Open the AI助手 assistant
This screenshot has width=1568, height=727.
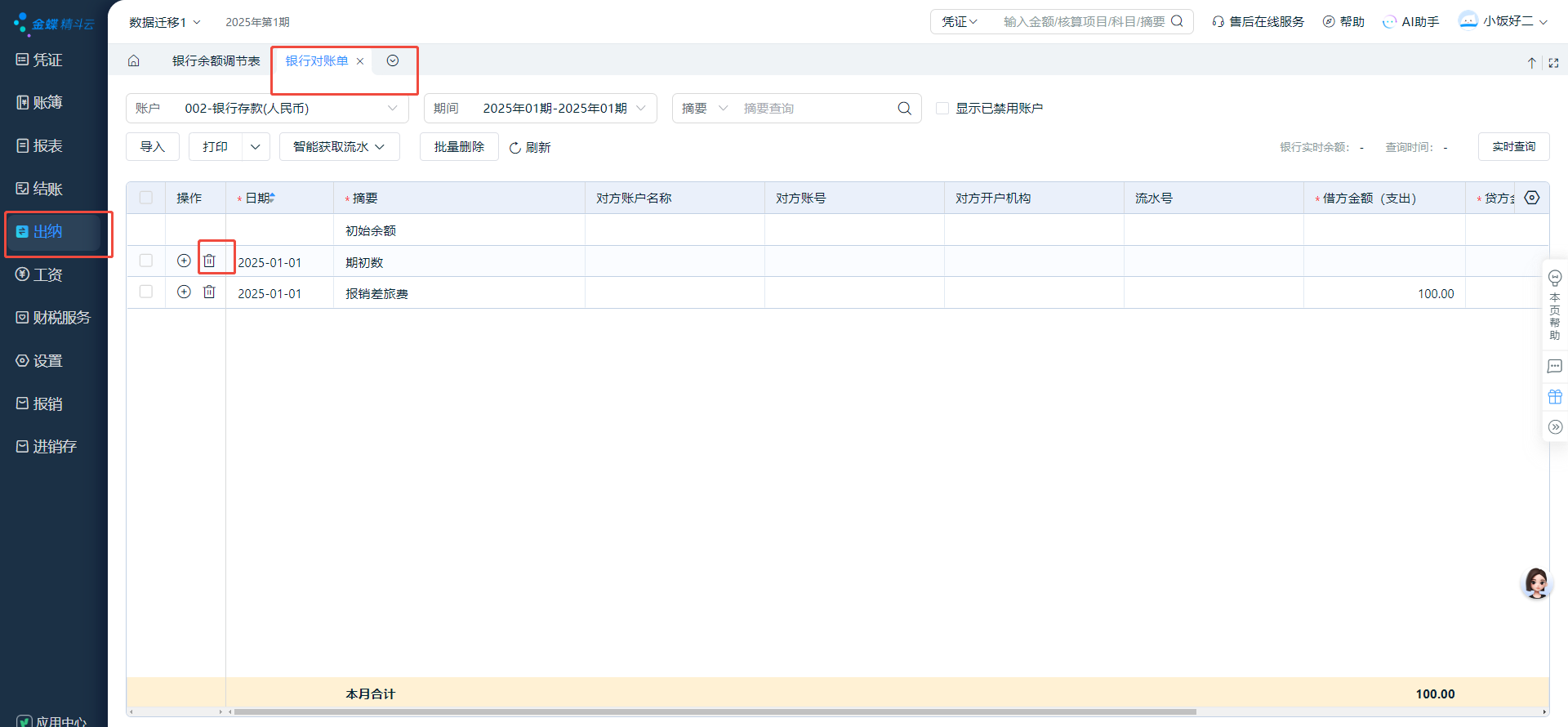(x=1410, y=22)
